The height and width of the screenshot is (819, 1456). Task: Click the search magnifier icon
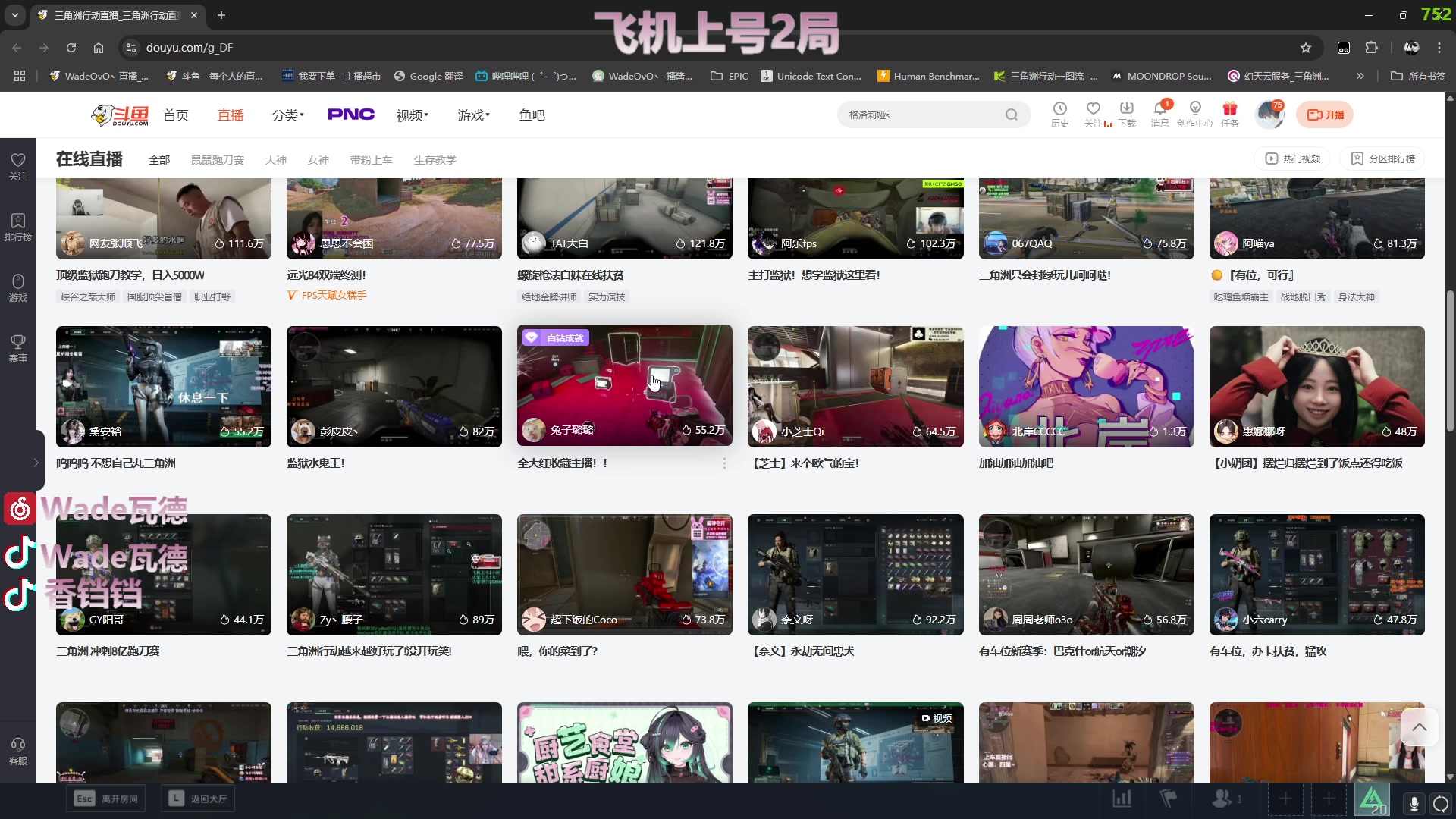pos(1011,115)
